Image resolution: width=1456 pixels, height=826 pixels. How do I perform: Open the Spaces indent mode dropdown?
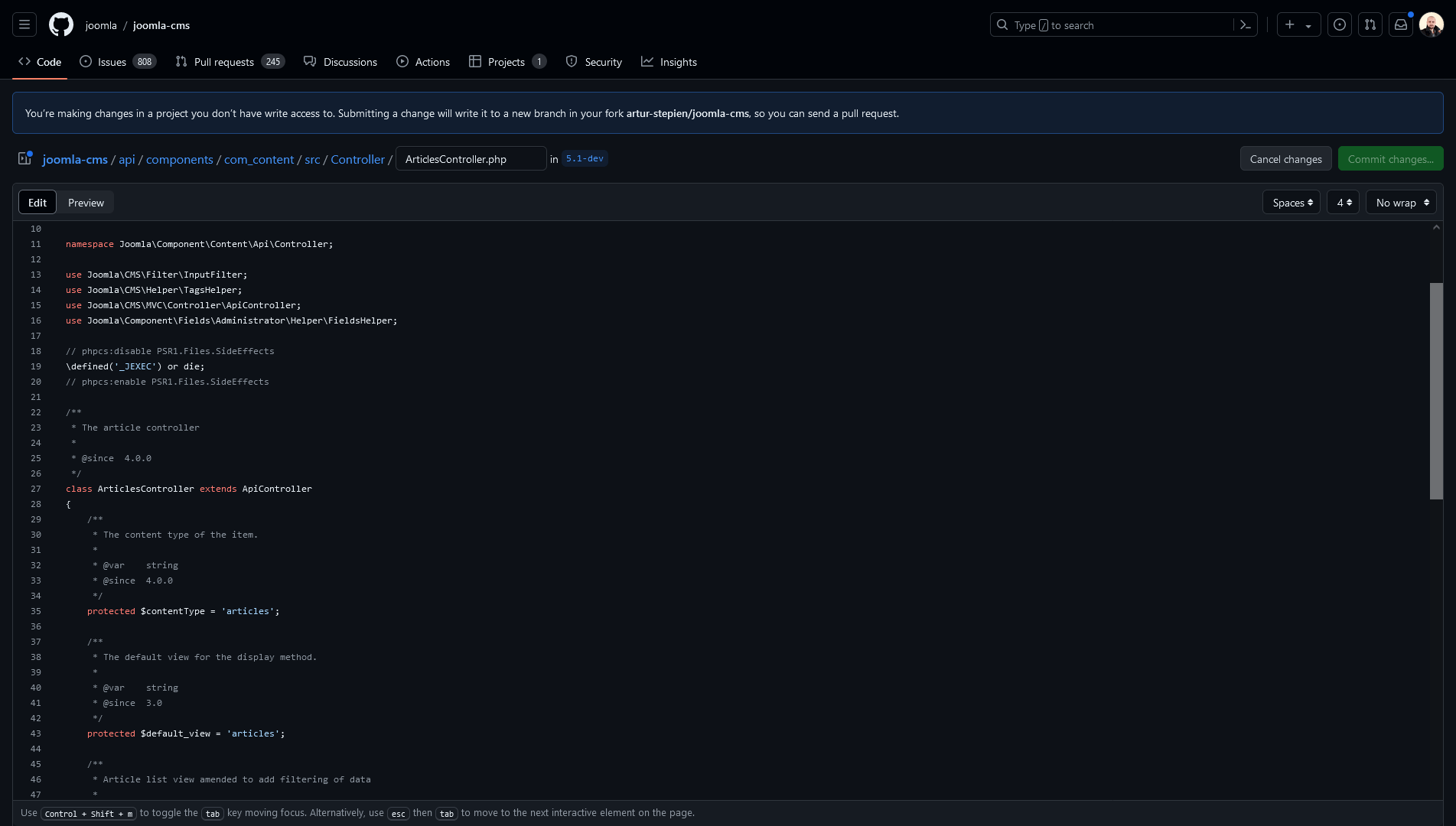click(1292, 203)
